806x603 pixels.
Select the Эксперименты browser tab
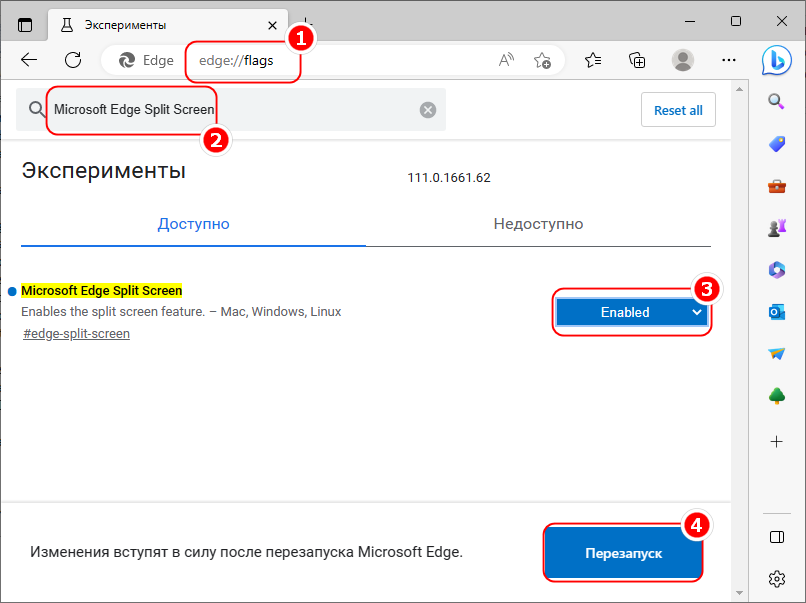(x=167, y=25)
